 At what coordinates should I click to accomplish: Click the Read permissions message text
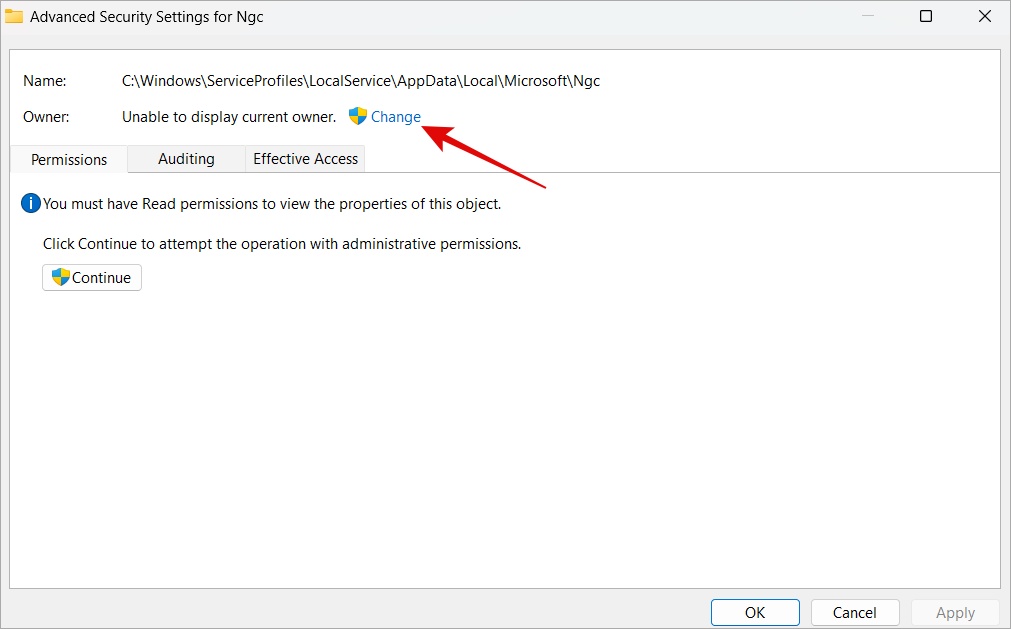272,204
